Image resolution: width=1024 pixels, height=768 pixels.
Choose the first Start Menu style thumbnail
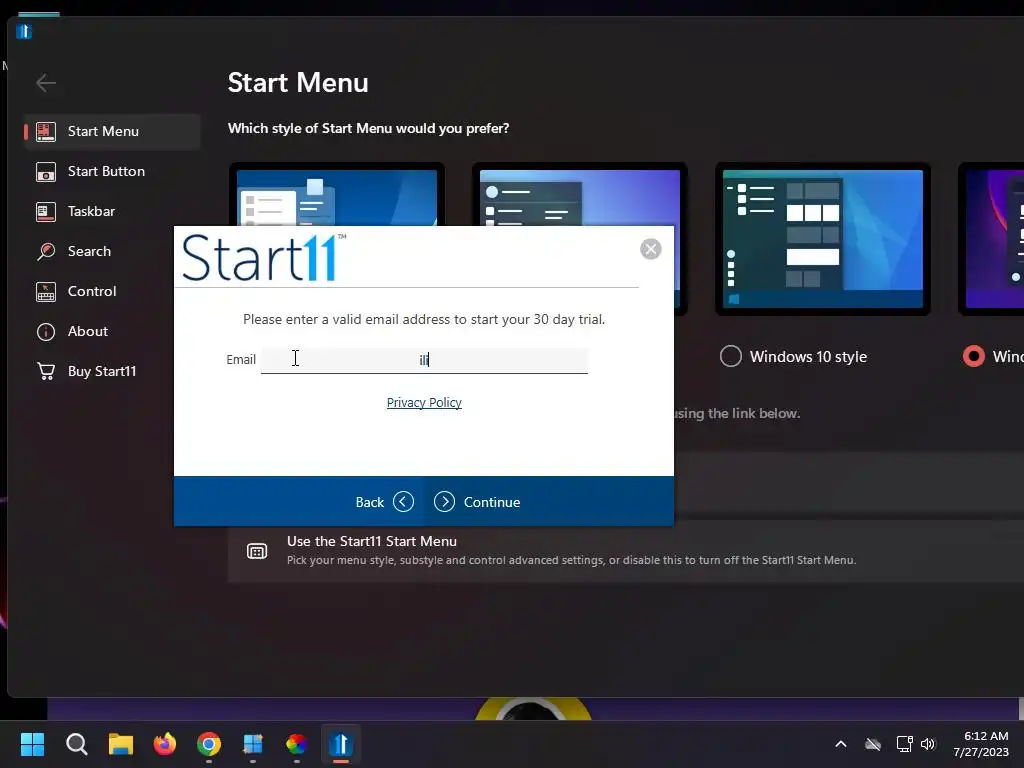pyautogui.click(x=337, y=195)
